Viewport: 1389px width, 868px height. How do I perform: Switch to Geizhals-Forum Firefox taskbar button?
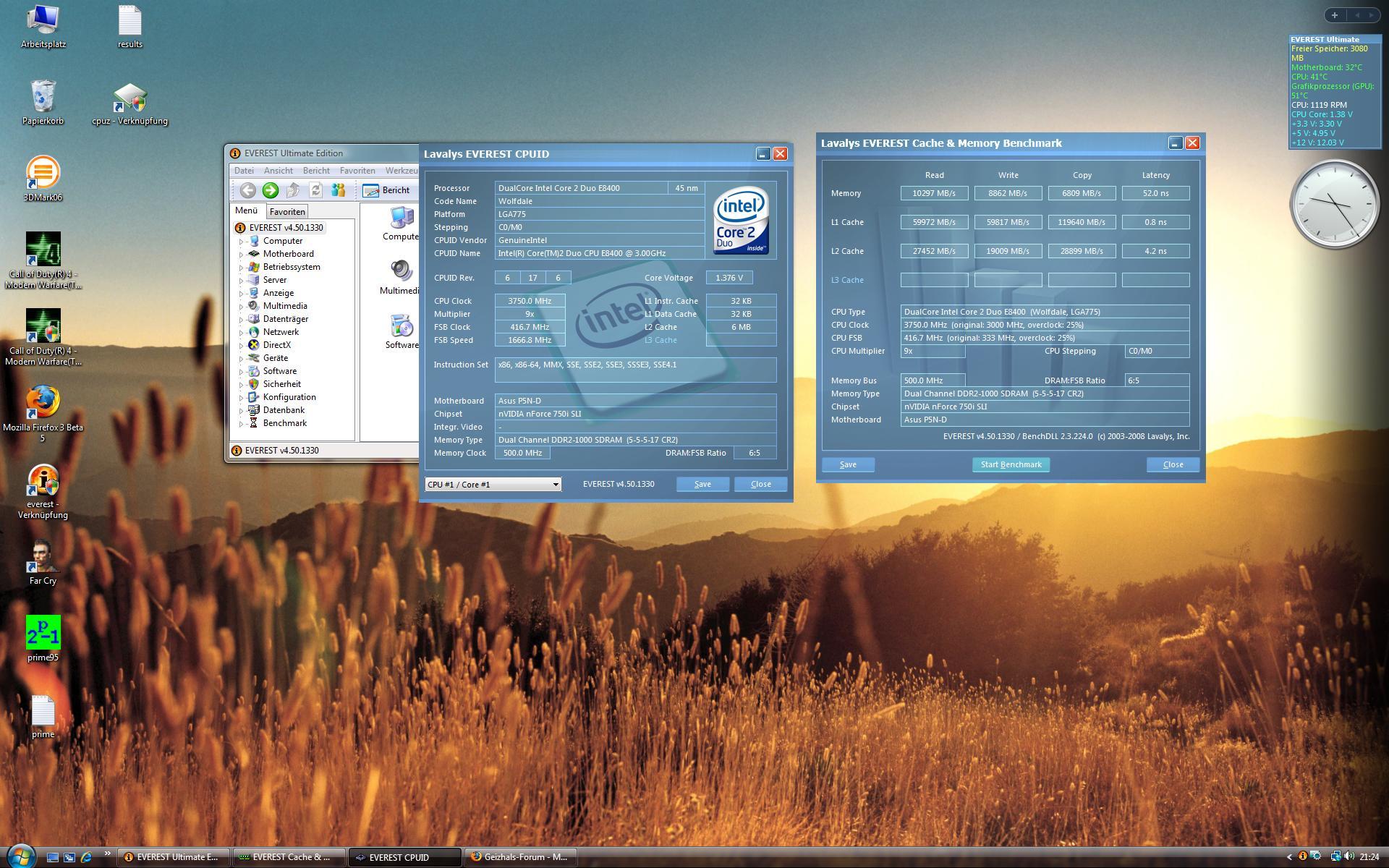(x=521, y=857)
